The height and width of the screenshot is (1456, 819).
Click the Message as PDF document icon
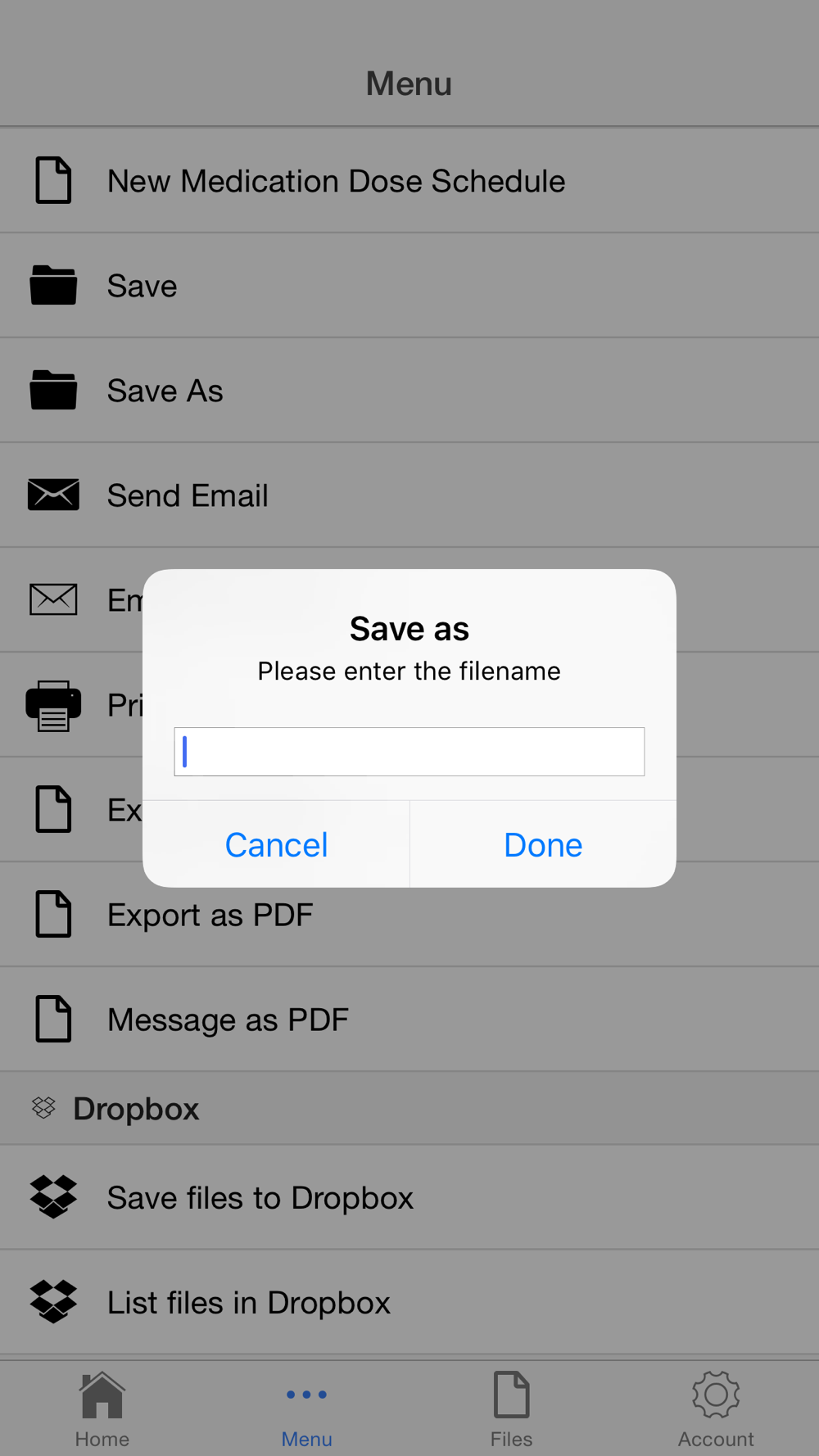click(53, 1019)
